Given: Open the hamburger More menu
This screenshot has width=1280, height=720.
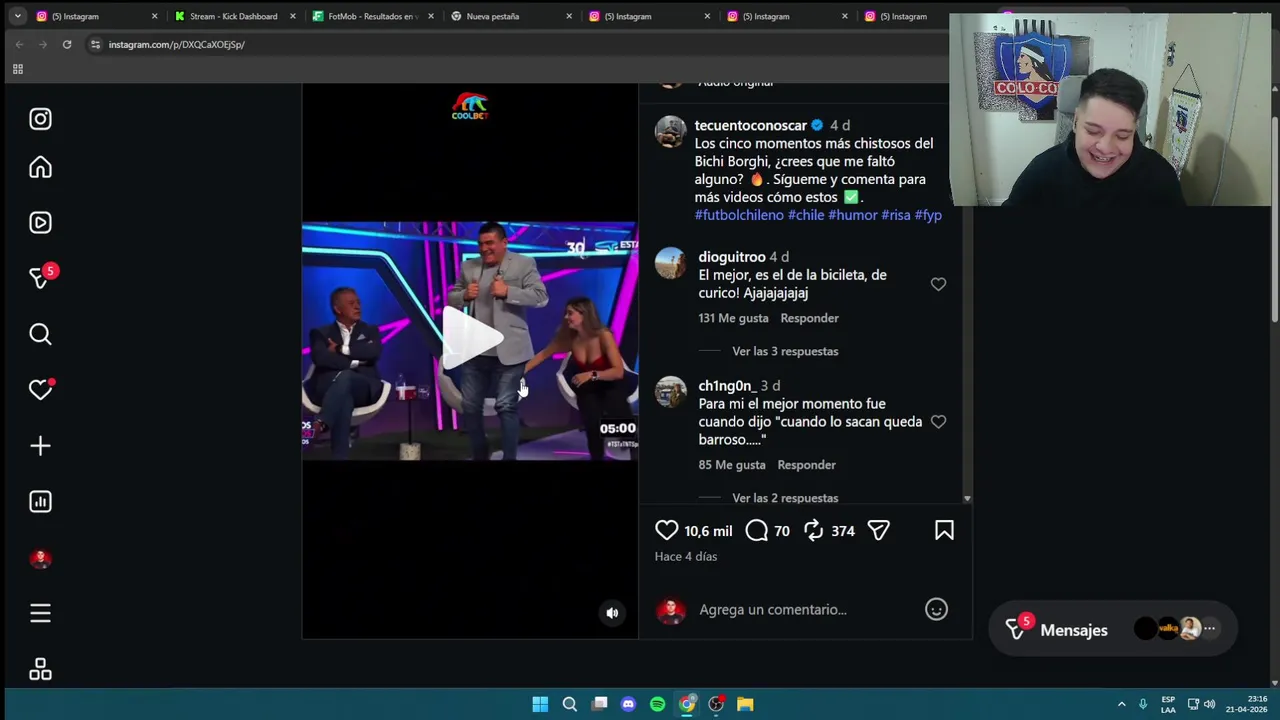Looking at the screenshot, I should tap(40, 613).
